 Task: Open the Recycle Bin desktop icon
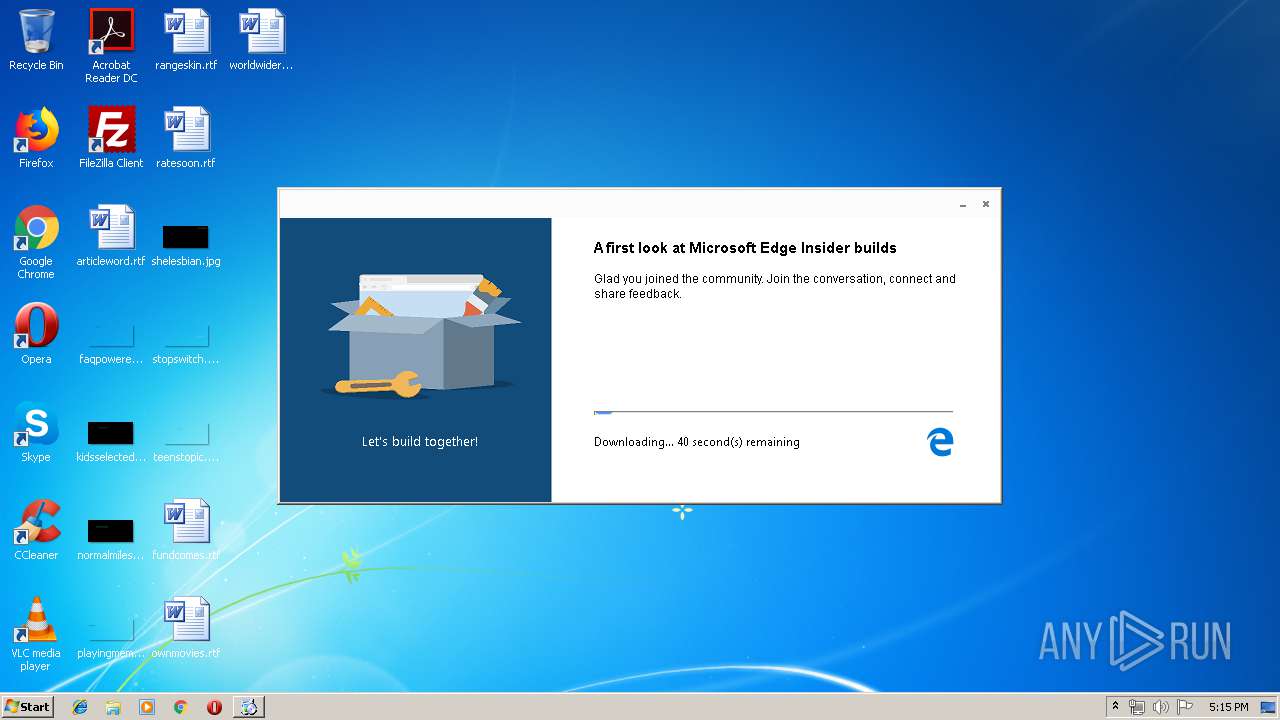pos(36,40)
